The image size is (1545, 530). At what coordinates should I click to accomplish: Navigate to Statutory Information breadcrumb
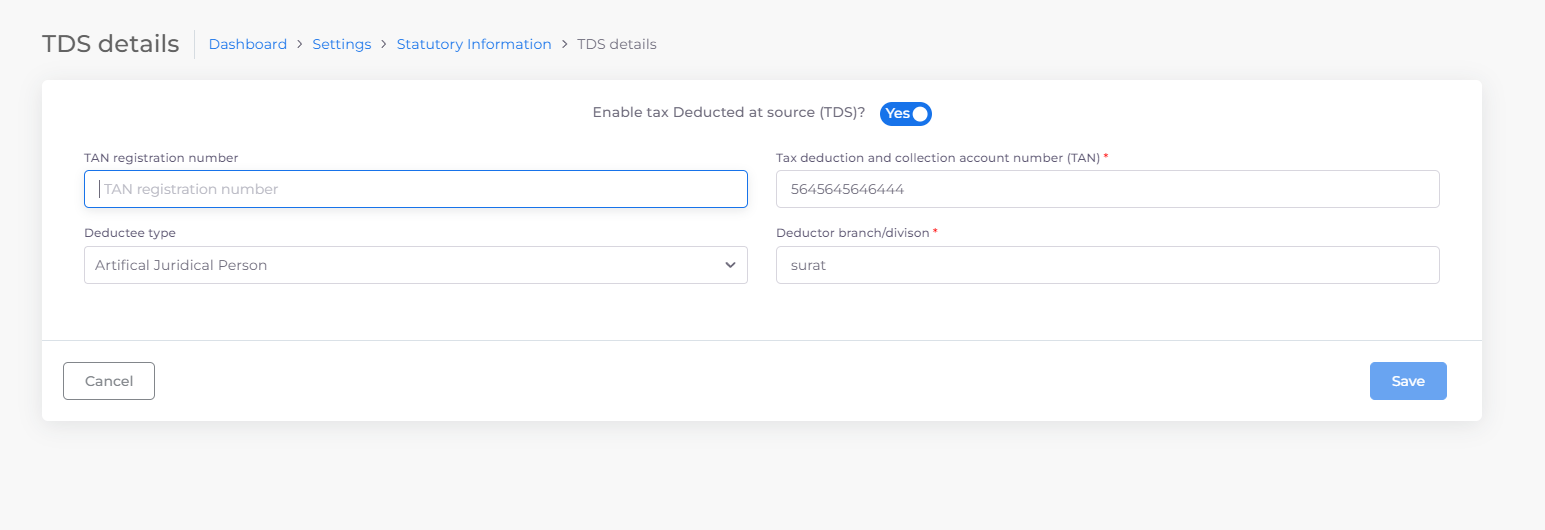(474, 44)
